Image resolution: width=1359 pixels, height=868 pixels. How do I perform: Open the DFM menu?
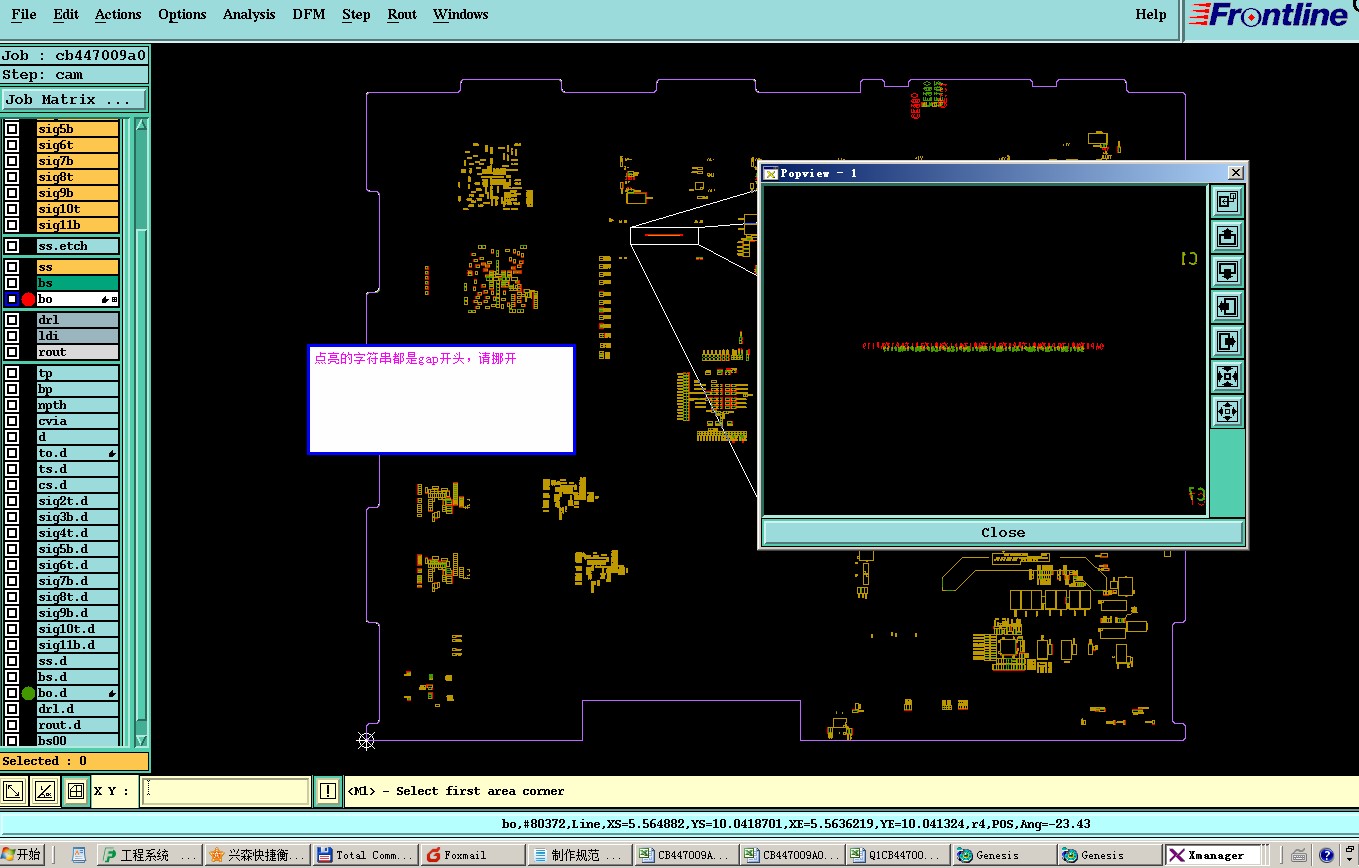click(309, 15)
